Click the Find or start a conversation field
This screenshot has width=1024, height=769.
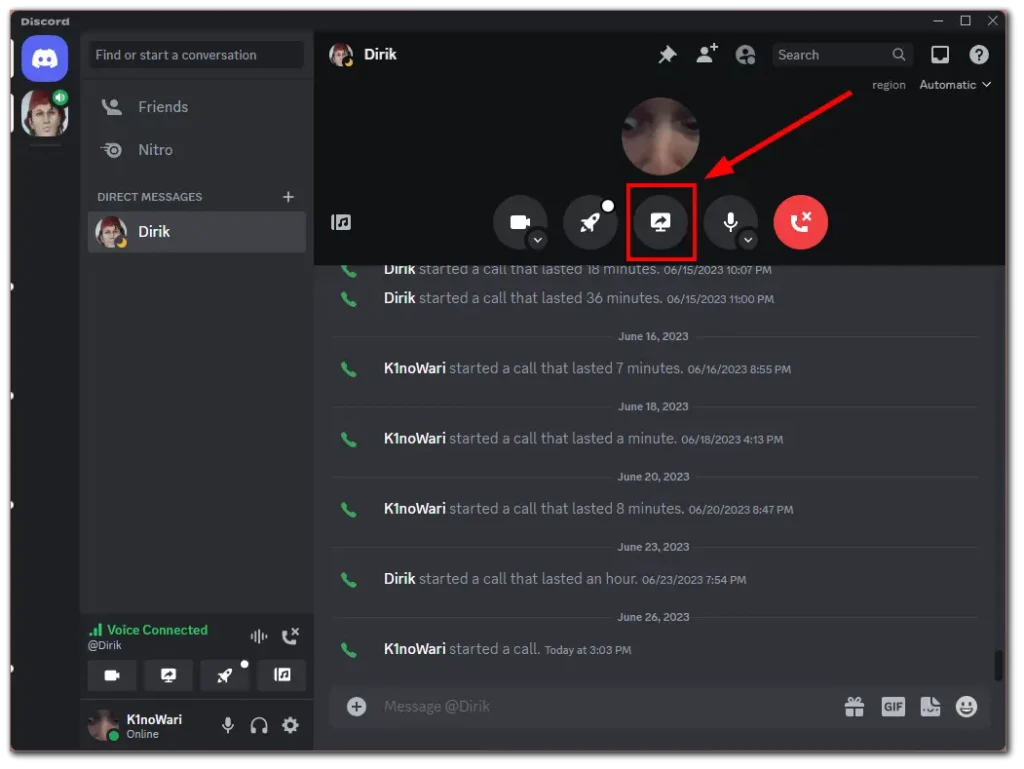(x=196, y=55)
